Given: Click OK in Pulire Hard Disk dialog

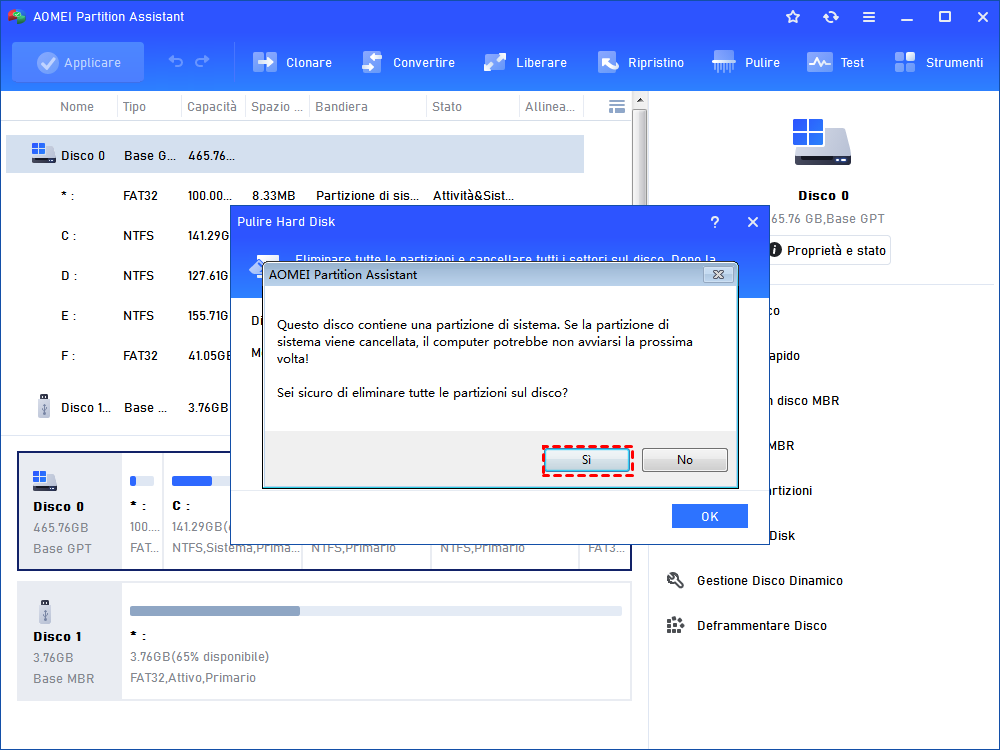Looking at the screenshot, I should pos(709,516).
